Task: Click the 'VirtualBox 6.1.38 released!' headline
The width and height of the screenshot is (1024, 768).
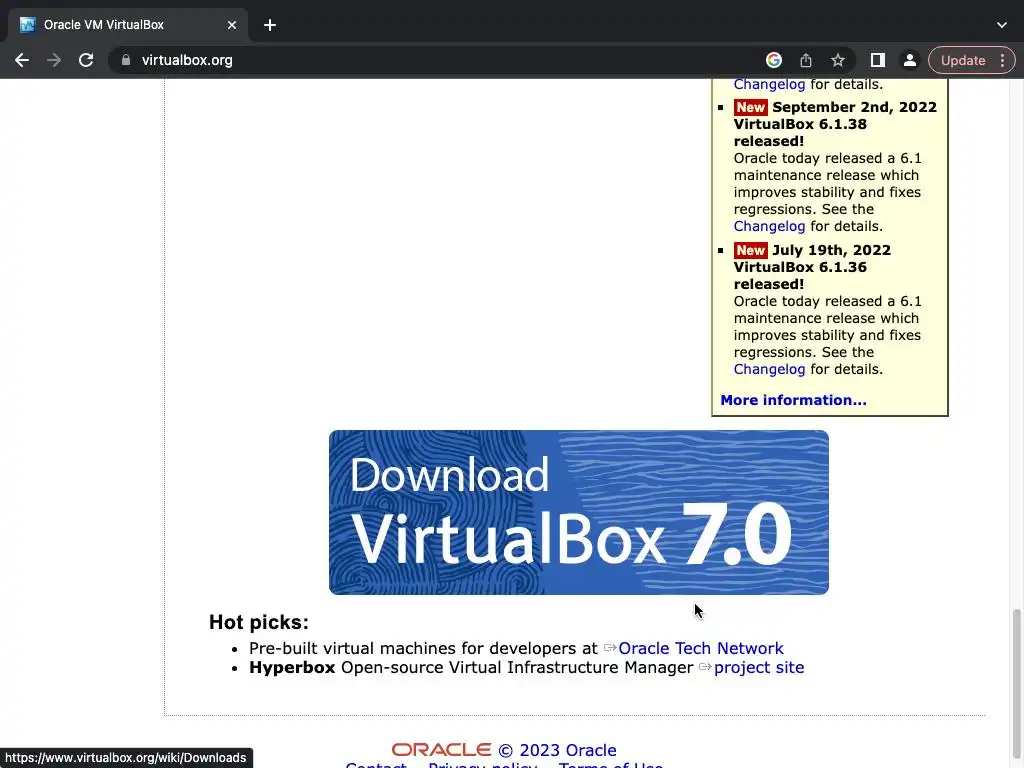Action: click(x=800, y=133)
